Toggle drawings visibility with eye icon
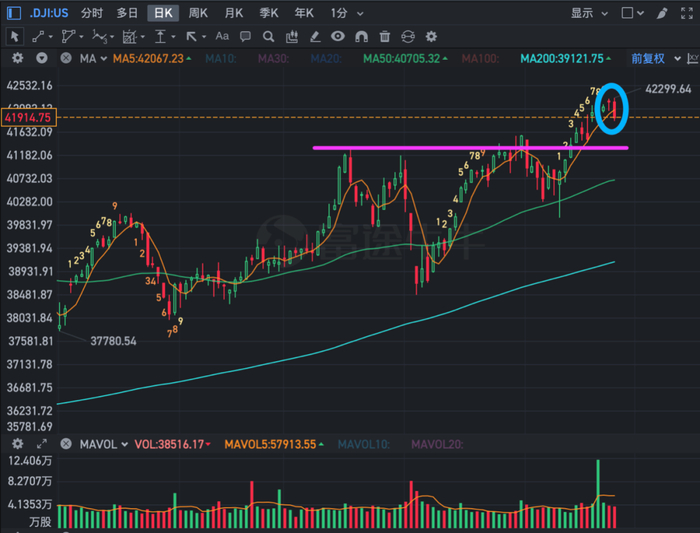700x533 pixels. (x=338, y=36)
